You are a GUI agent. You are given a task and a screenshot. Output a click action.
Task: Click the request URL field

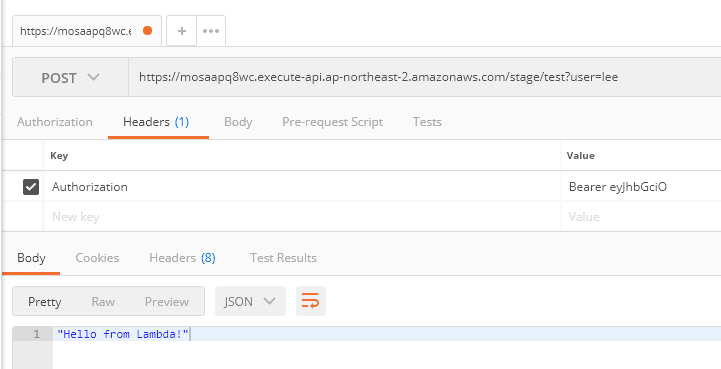point(424,77)
